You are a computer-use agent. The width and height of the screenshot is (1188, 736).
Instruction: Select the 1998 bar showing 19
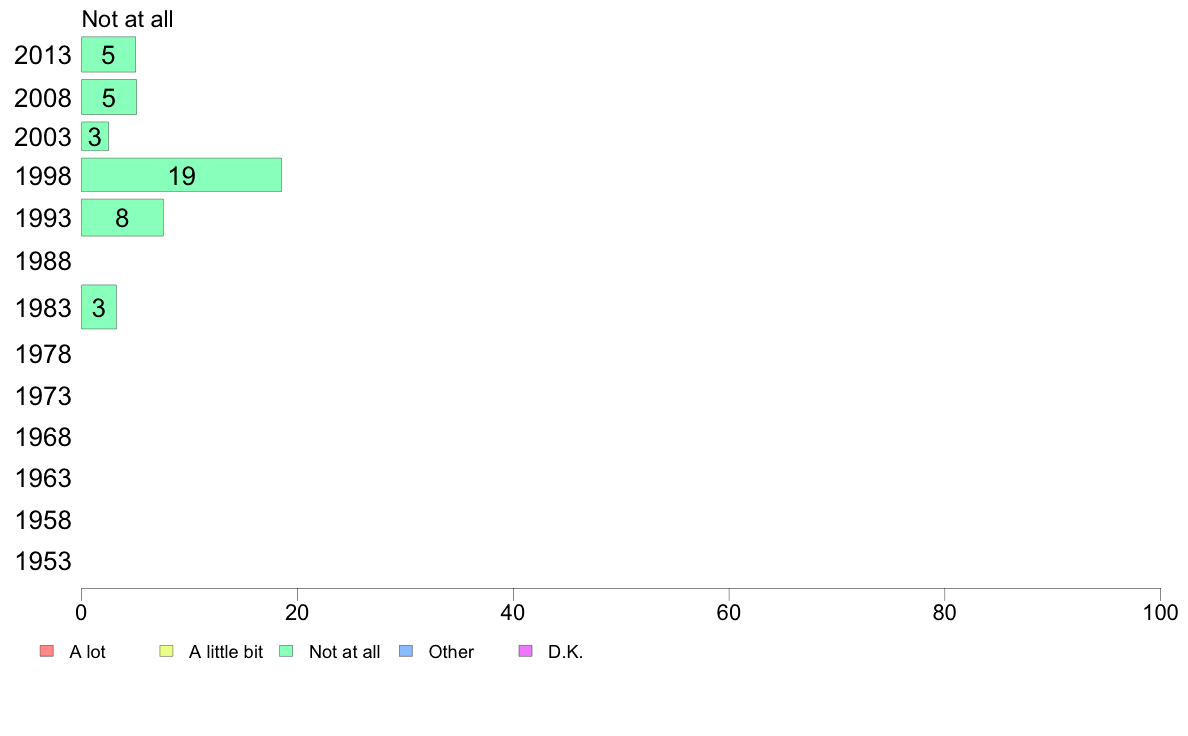(181, 175)
